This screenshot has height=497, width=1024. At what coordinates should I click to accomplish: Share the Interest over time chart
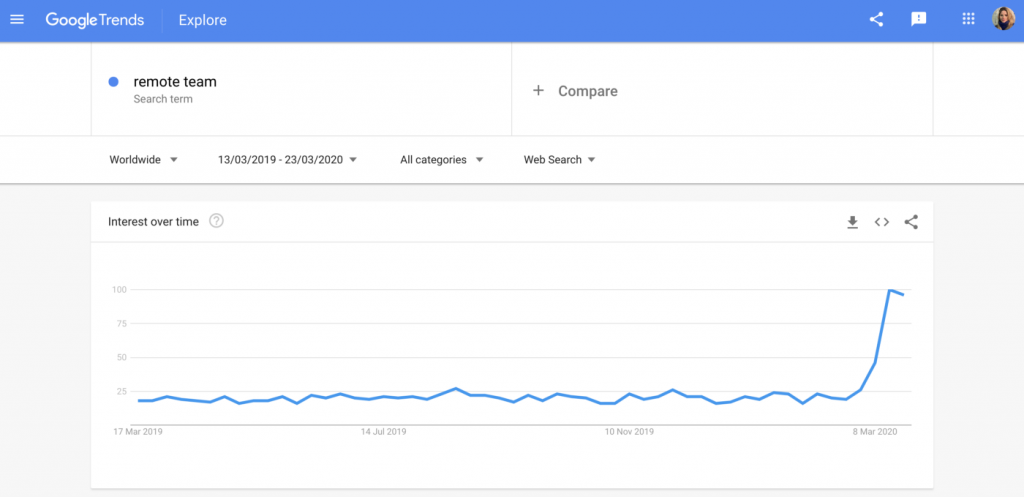point(911,222)
